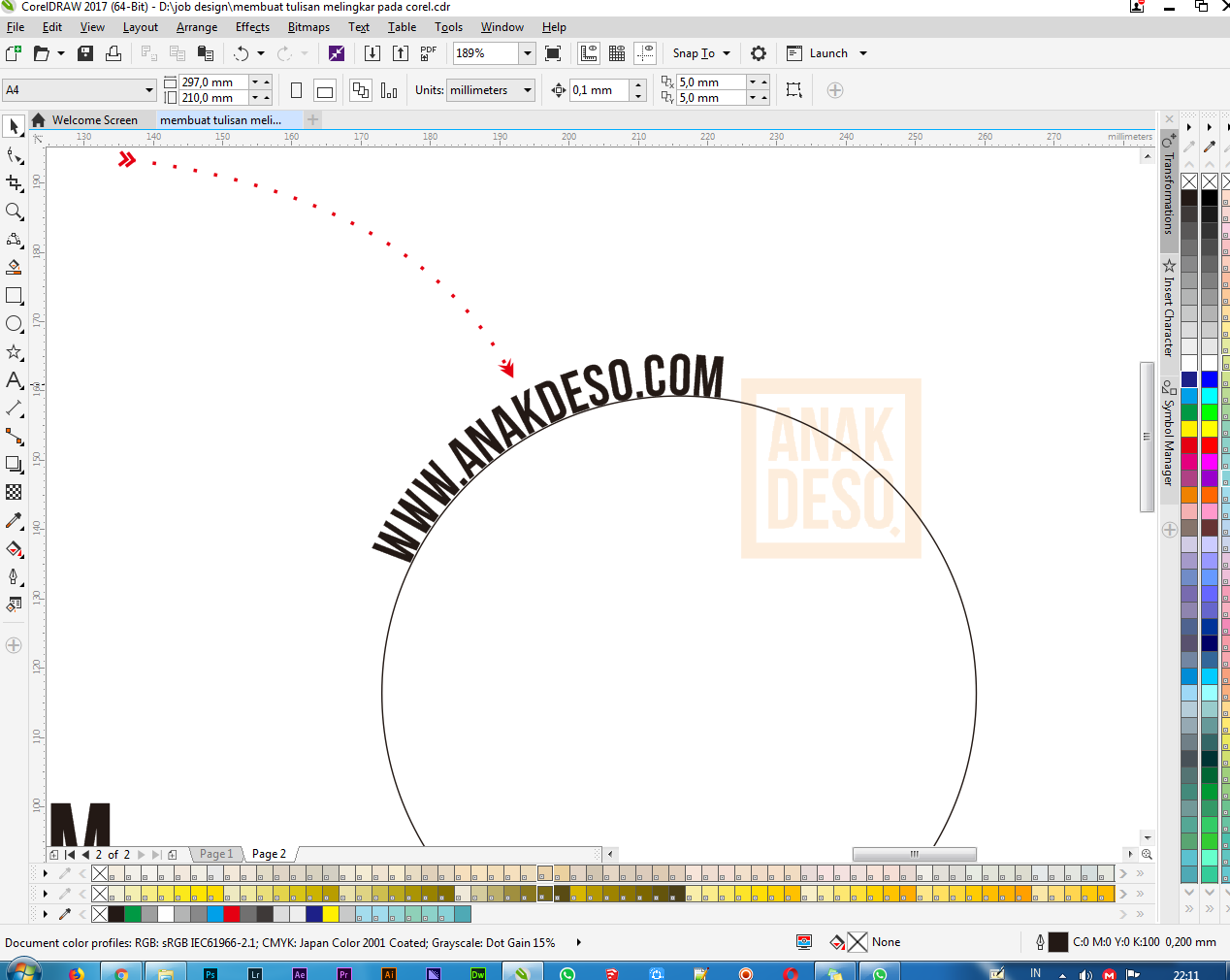Select the Drop Shadow tool
Screen dimensions: 1230x980
click(14, 465)
